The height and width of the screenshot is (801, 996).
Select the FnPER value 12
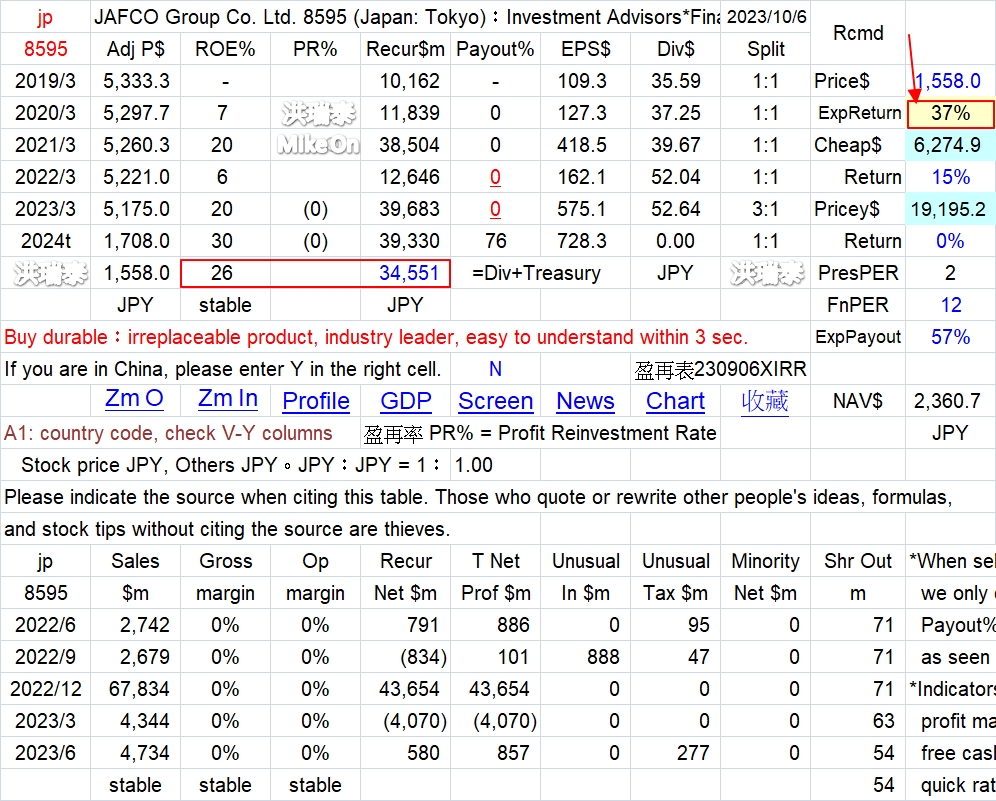point(950,305)
